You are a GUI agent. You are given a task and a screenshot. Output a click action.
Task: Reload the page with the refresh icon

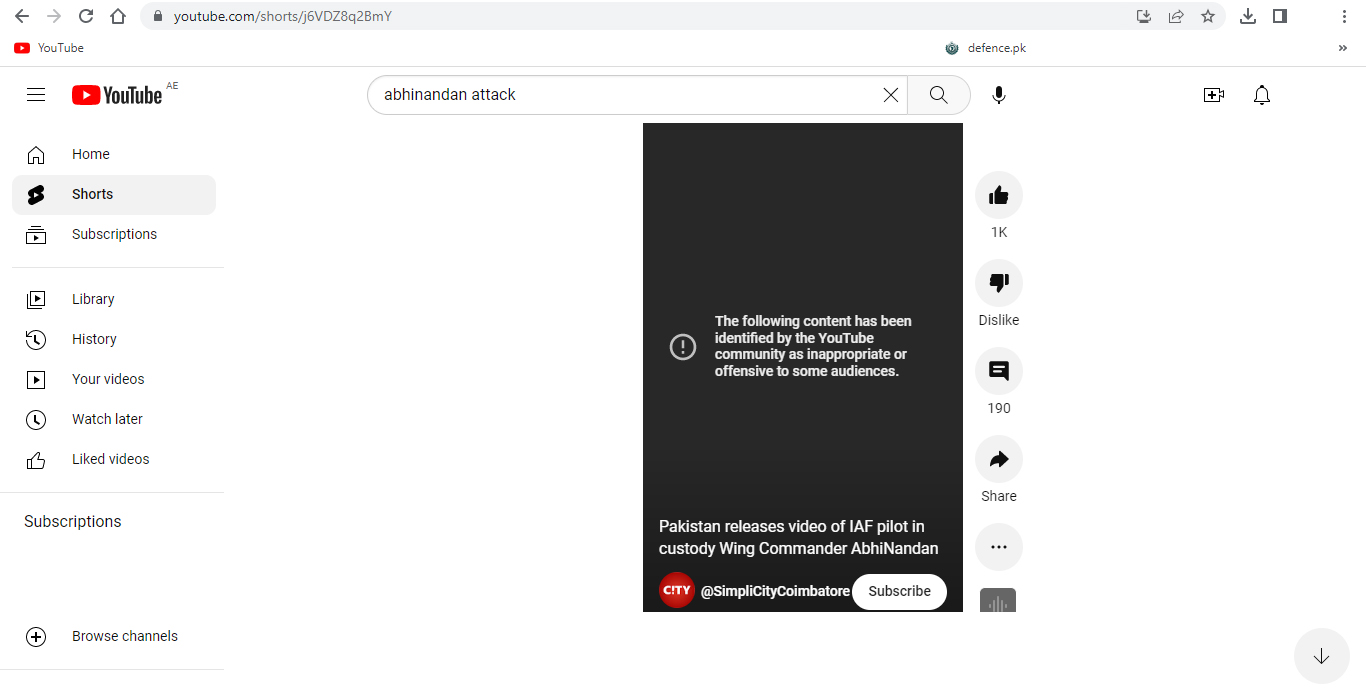[86, 16]
